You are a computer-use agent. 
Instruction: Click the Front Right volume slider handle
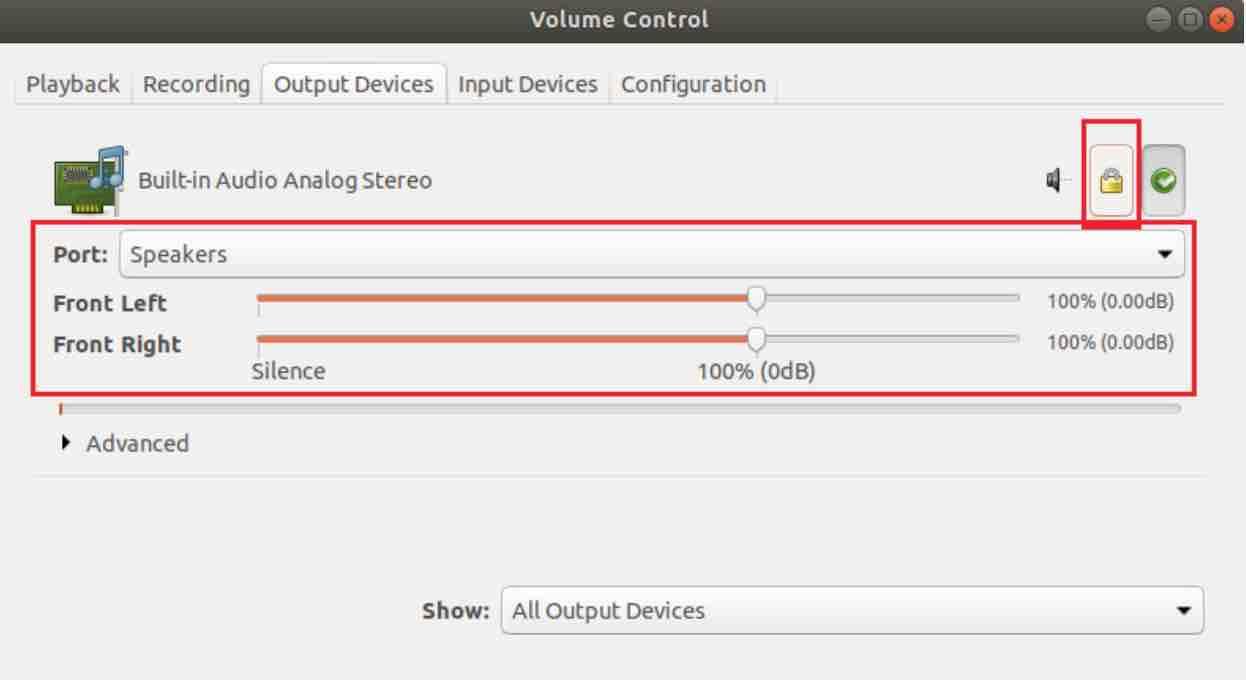[757, 339]
